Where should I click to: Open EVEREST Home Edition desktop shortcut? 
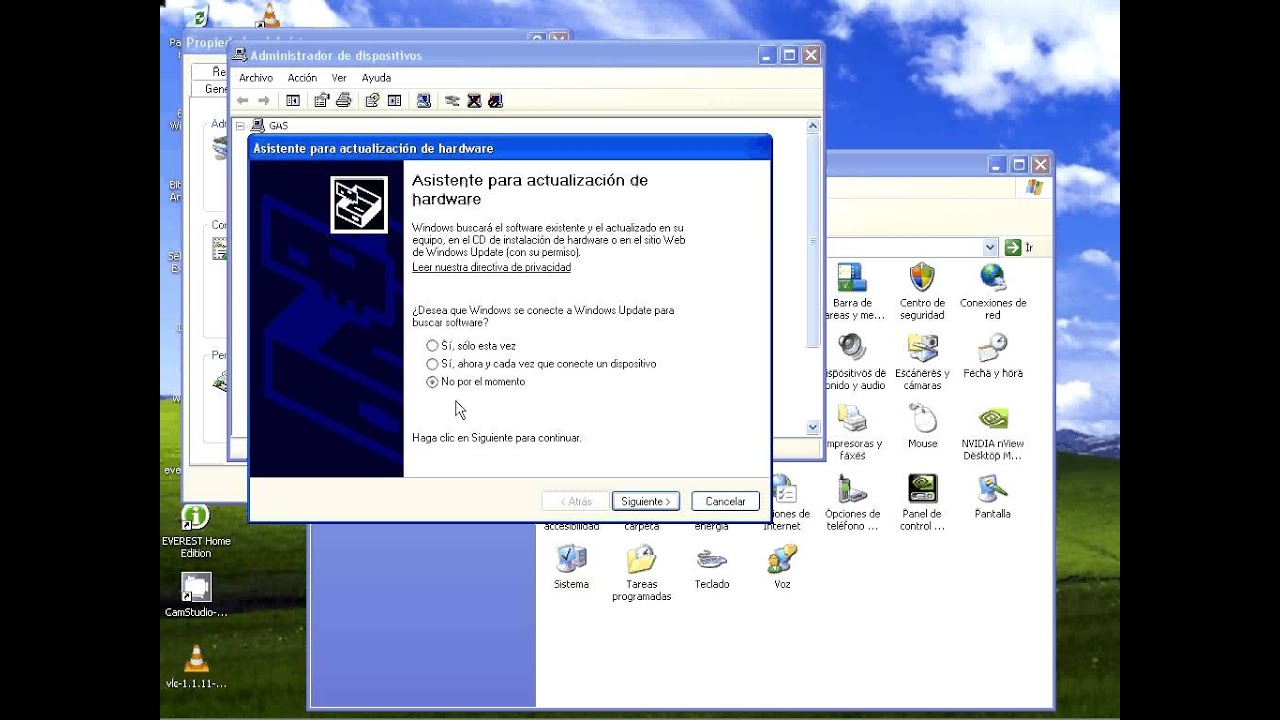pyautogui.click(x=196, y=531)
